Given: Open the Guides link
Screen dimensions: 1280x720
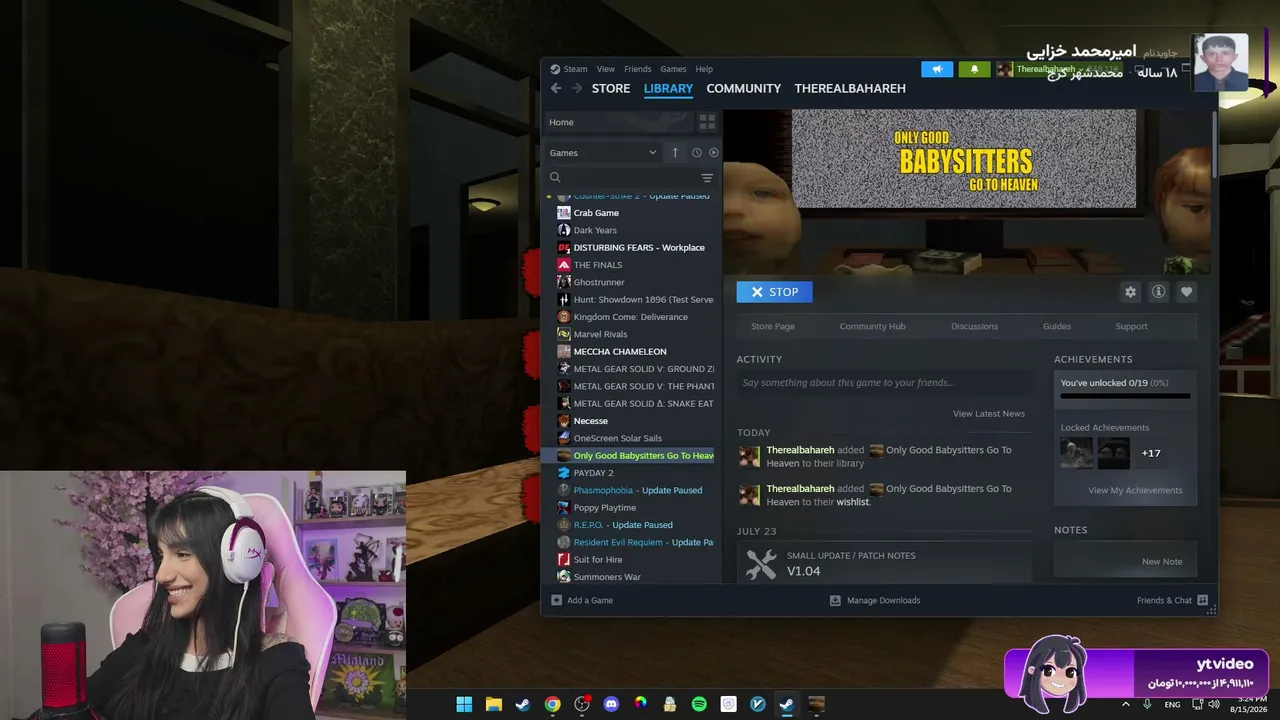Looking at the screenshot, I should coord(1057,326).
